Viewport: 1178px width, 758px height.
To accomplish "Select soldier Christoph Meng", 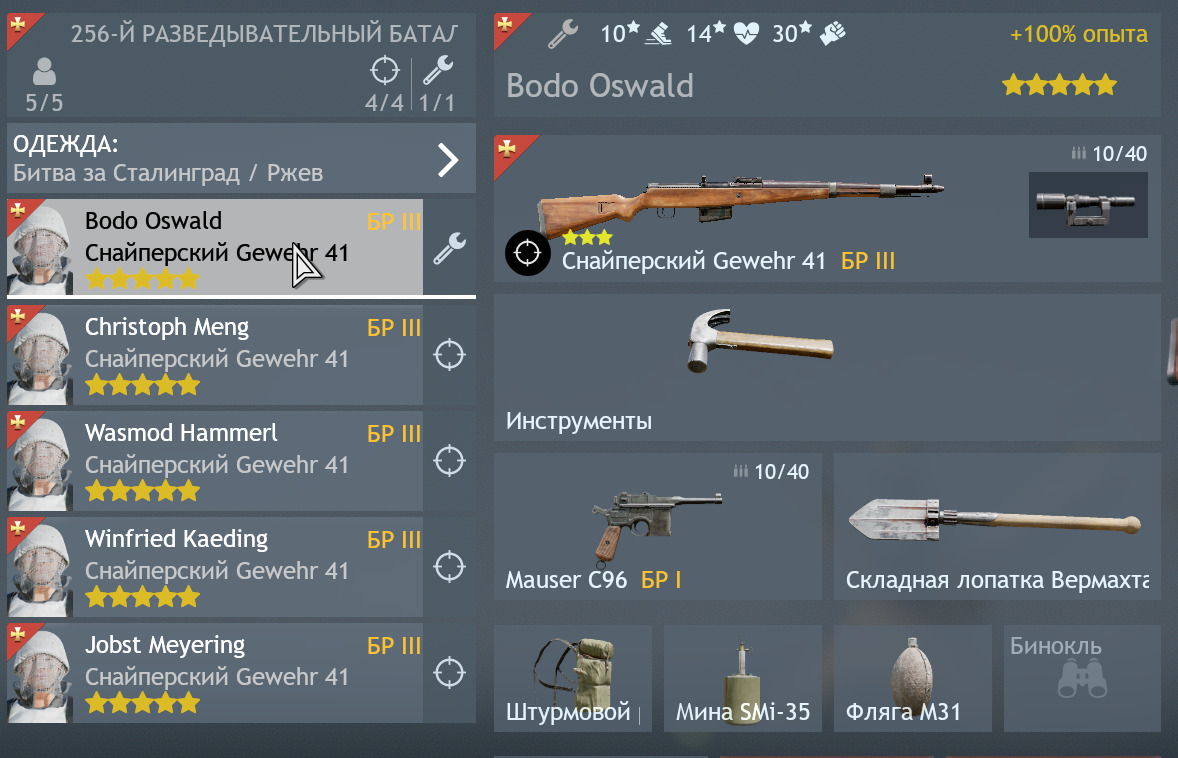I will point(215,355).
